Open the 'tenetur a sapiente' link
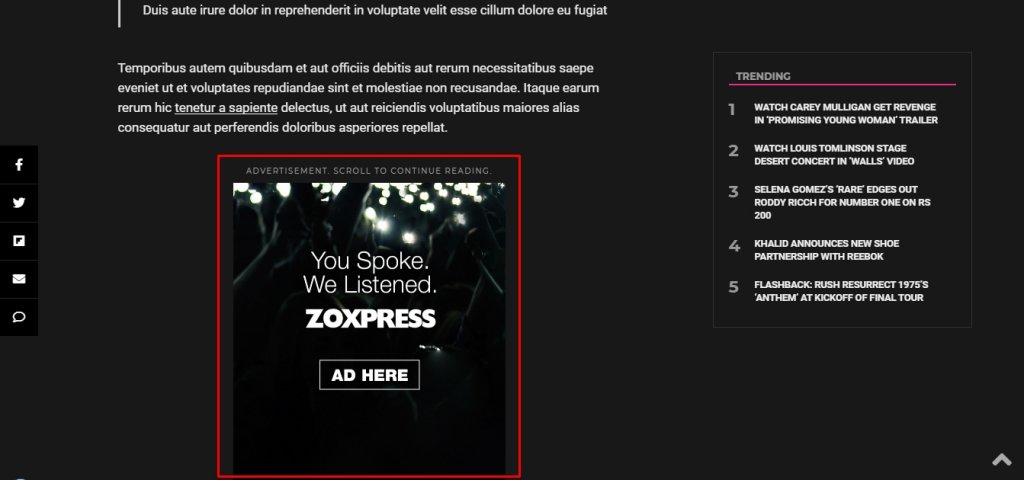Image resolution: width=1024 pixels, height=480 pixels. (226, 108)
